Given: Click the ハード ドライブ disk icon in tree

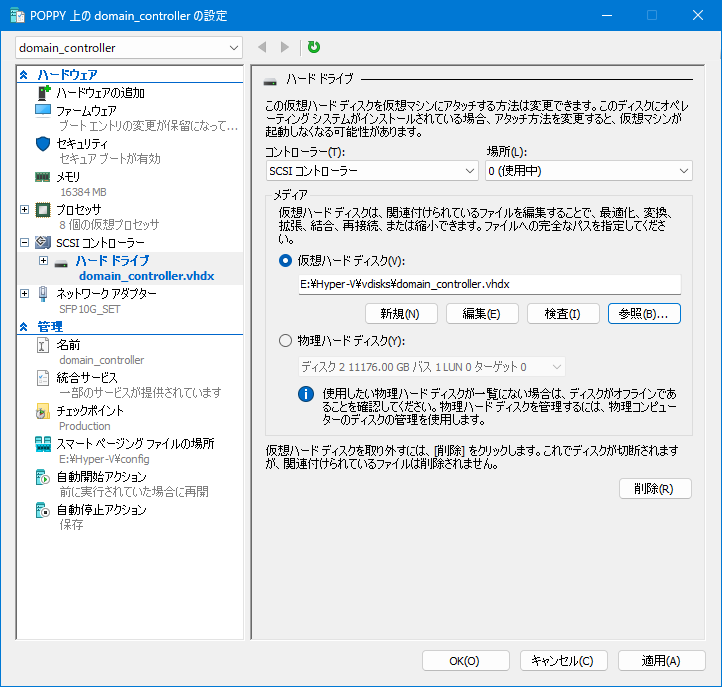Looking at the screenshot, I should (61, 264).
